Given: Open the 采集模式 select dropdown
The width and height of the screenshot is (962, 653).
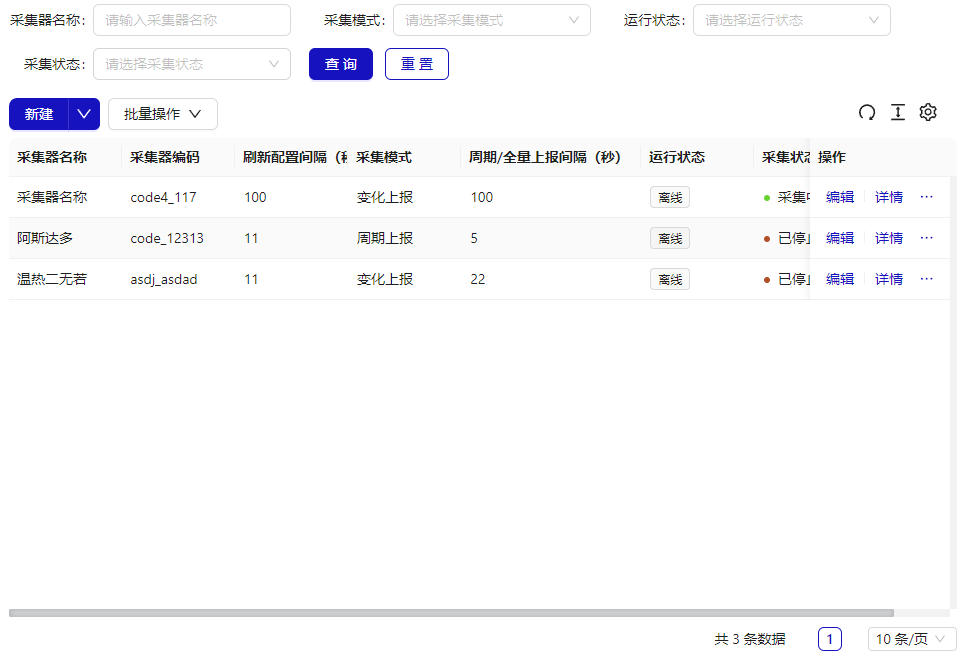Looking at the screenshot, I should point(491,20).
